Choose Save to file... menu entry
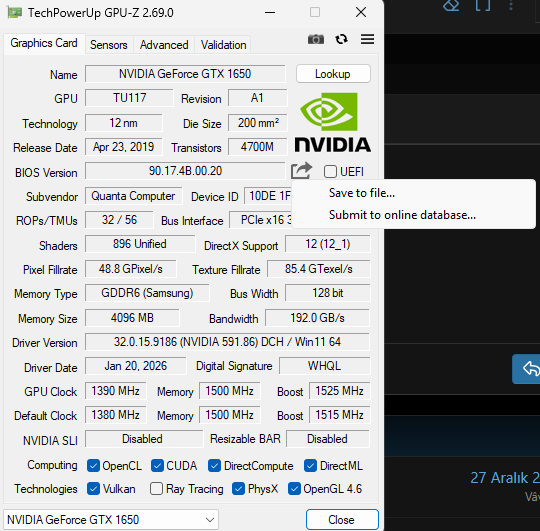 [x=413, y=193]
